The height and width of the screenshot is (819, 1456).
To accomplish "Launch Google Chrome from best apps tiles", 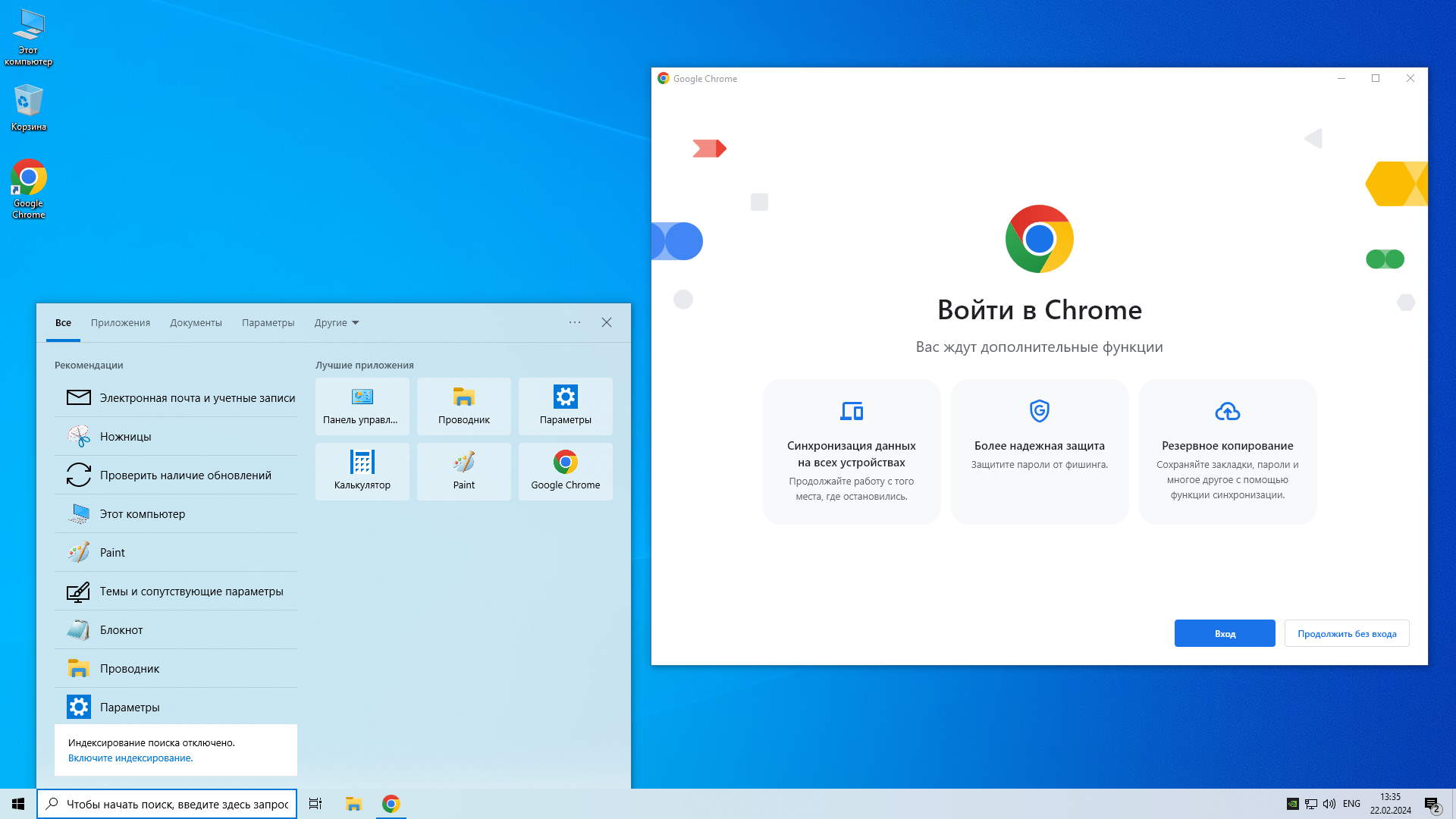I will pyautogui.click(x=565, y=471).
